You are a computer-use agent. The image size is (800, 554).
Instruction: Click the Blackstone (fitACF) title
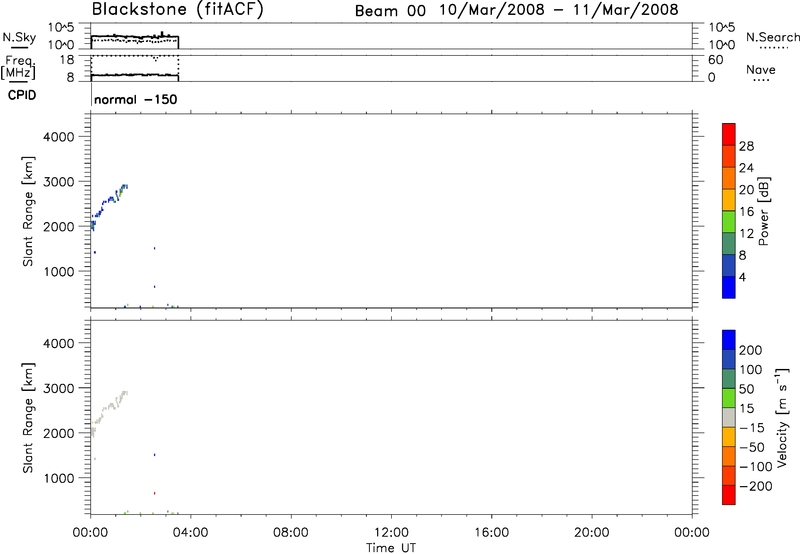coord(178,10)
